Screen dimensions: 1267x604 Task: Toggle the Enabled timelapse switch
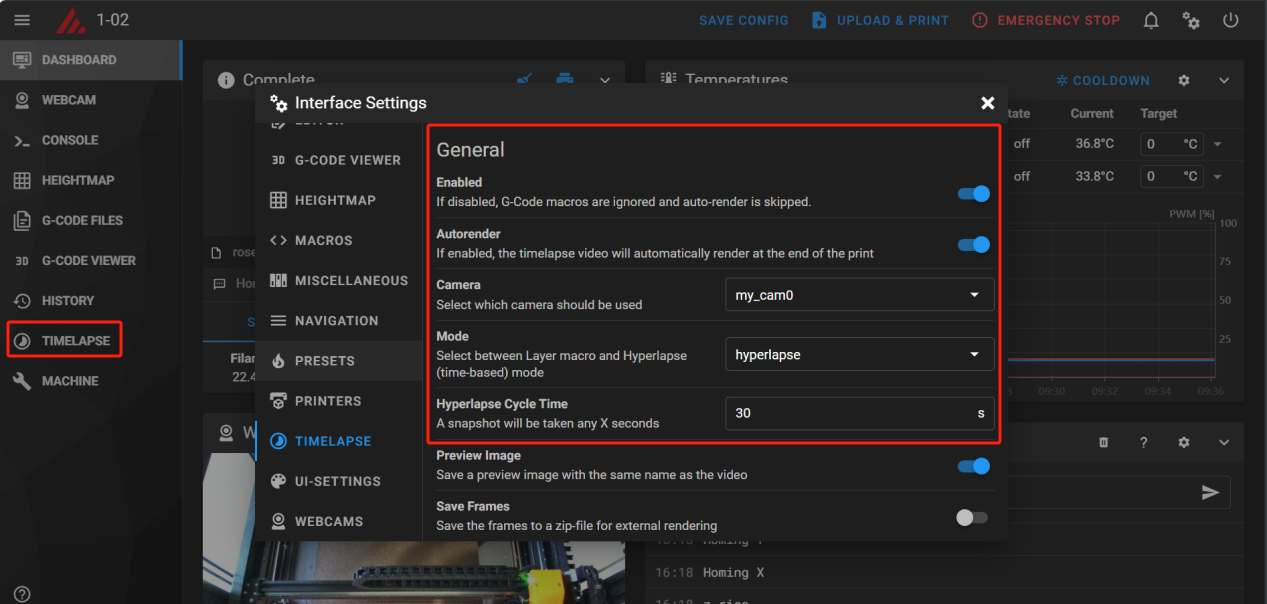pyautogui.click(x=973, y=194)
